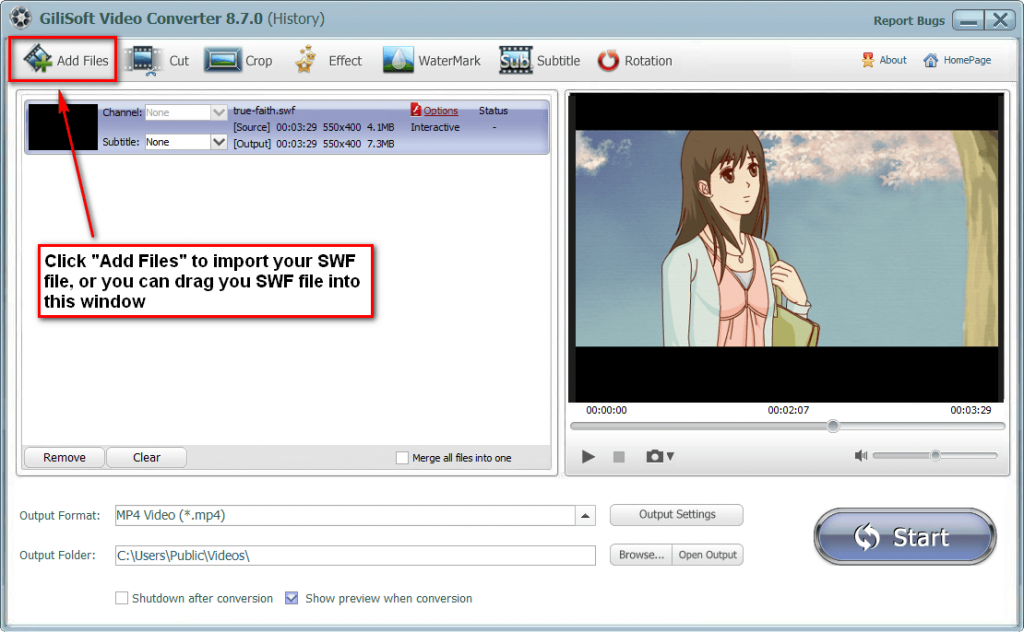Screen dimensions: 1024x632
Task: Click the video preview area
Action: click(786, 247)
